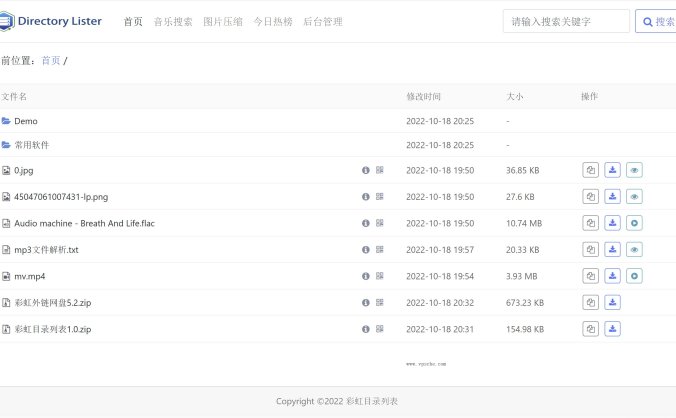The image size is (676, 418).
Task: Click the info icon for 0.jpg
Action: coord(366,170)
